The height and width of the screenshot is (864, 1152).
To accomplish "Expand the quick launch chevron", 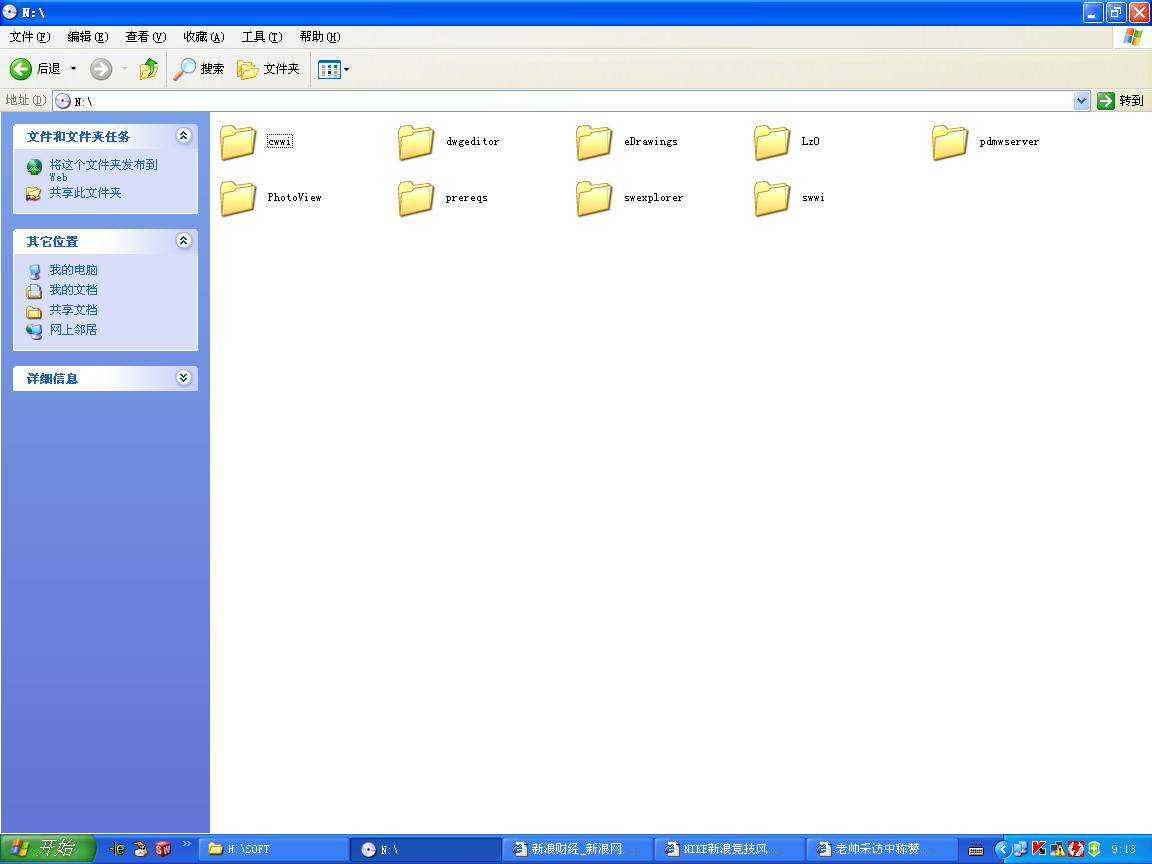I will pos(187,843).
